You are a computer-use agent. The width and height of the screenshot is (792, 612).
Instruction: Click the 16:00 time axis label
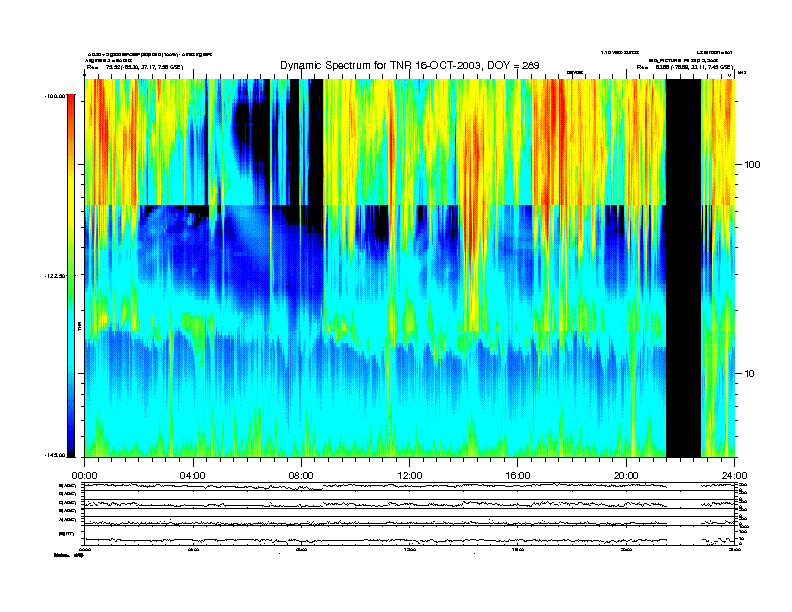518,476
